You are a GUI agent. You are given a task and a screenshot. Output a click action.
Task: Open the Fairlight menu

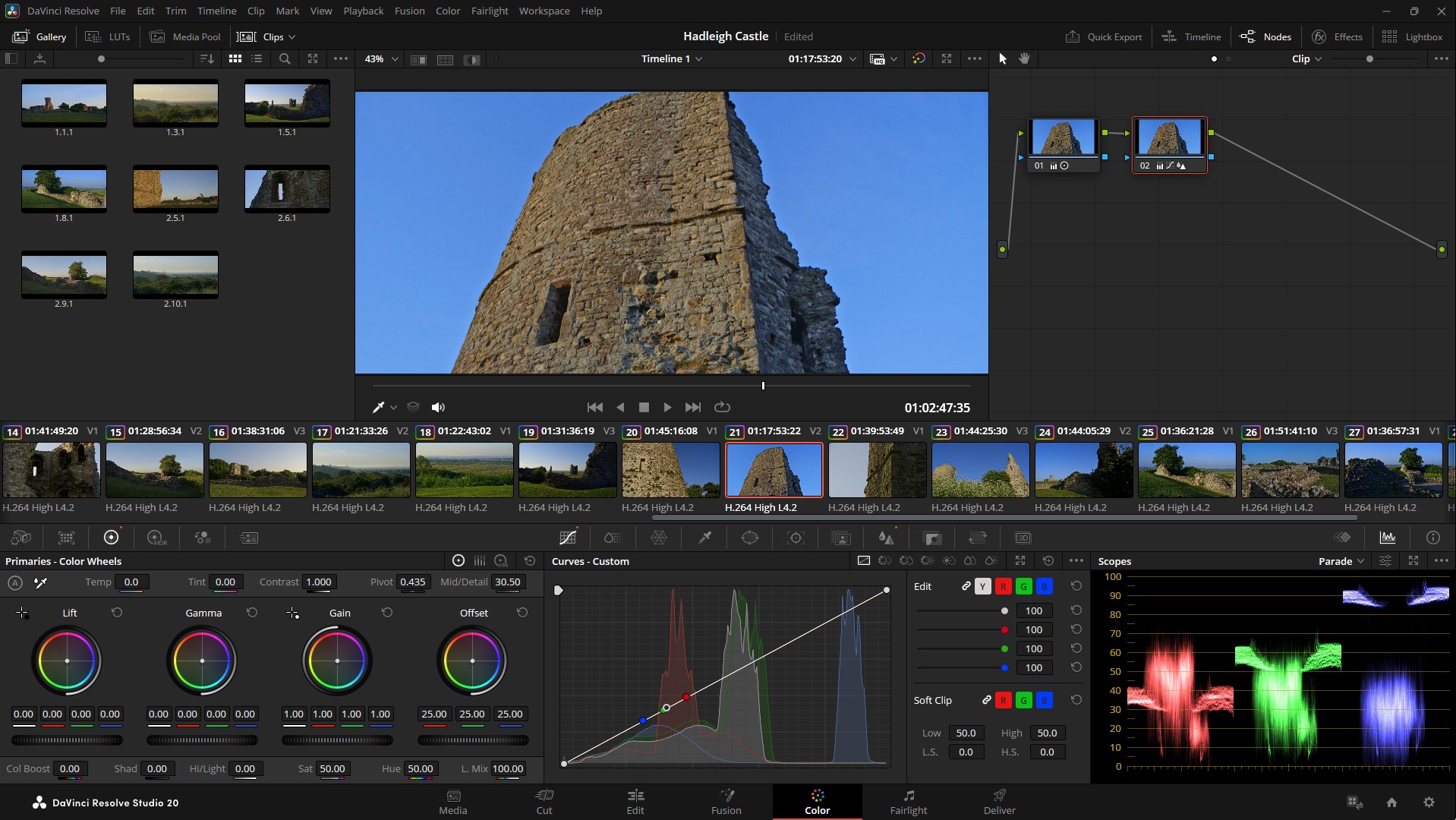pyautogui.click(x=490, y=11)
